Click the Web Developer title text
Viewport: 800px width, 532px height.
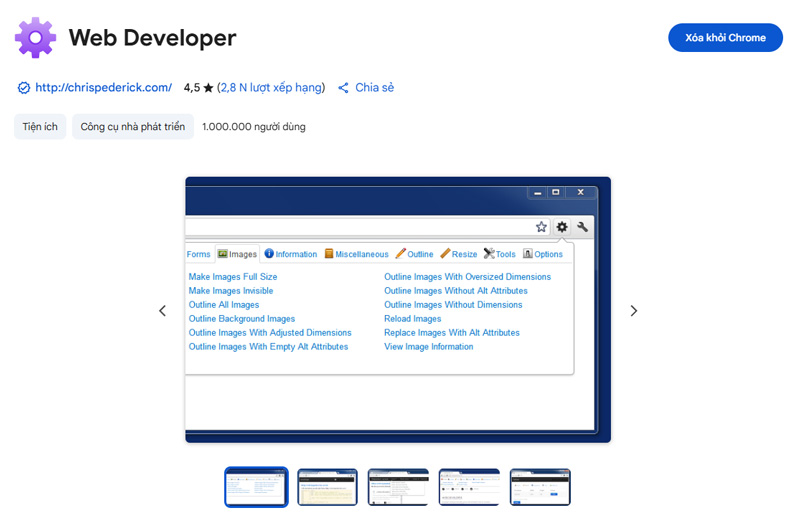[153, 38]
